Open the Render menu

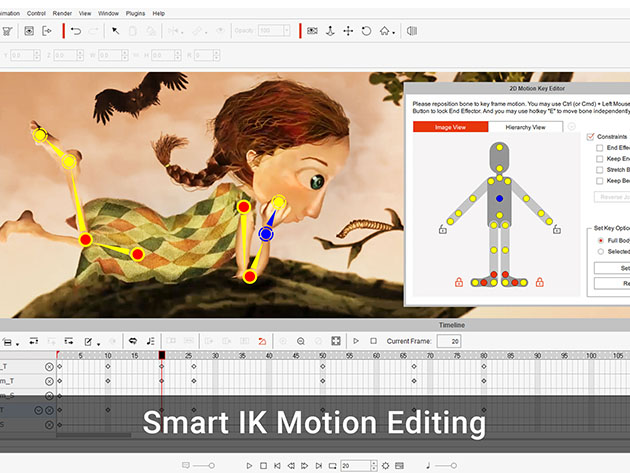[62, 13]
